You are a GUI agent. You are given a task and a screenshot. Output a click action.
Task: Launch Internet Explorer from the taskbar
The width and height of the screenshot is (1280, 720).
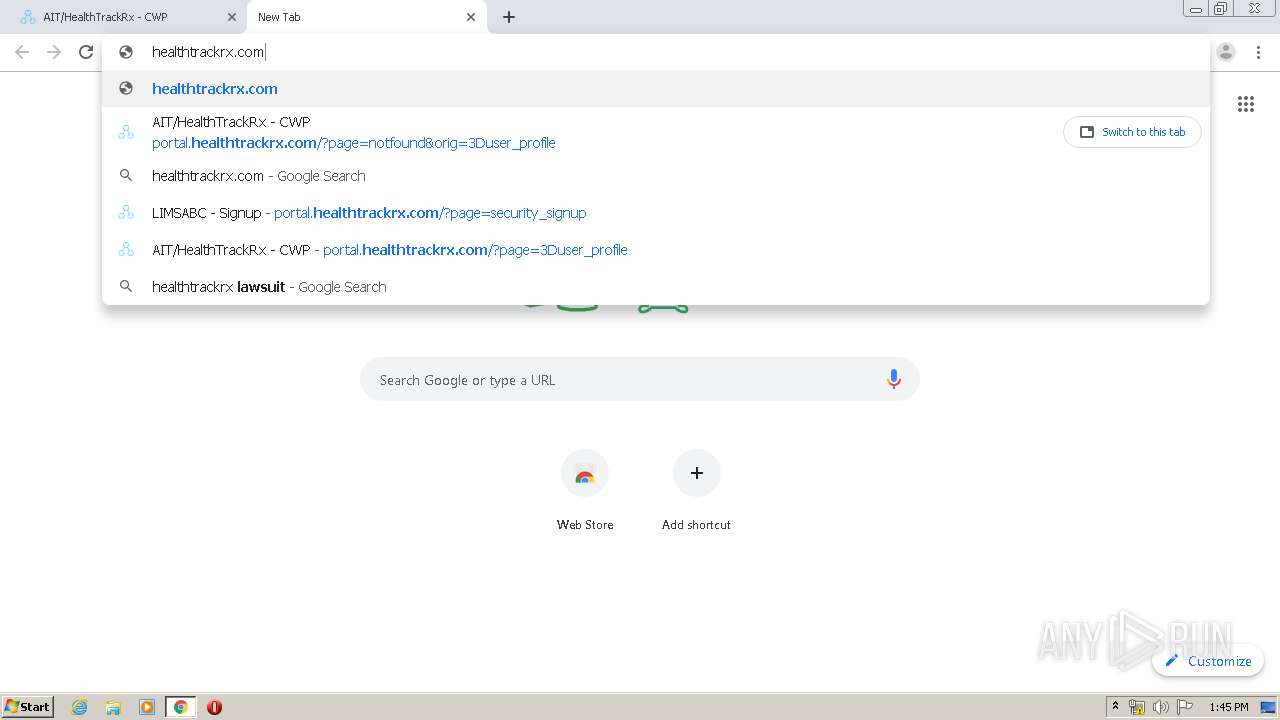tap(80, 707)
